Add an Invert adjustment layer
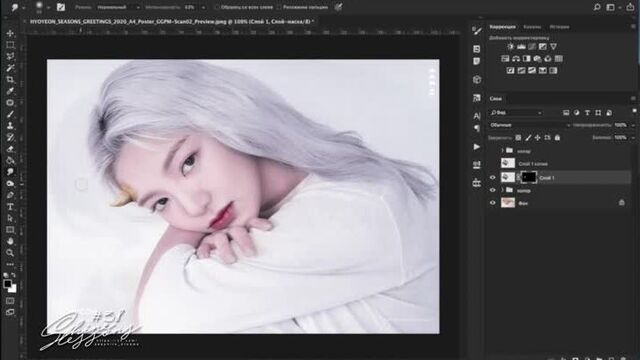The width and height of the screenshot is (640, 360). (x=511, y=71)
